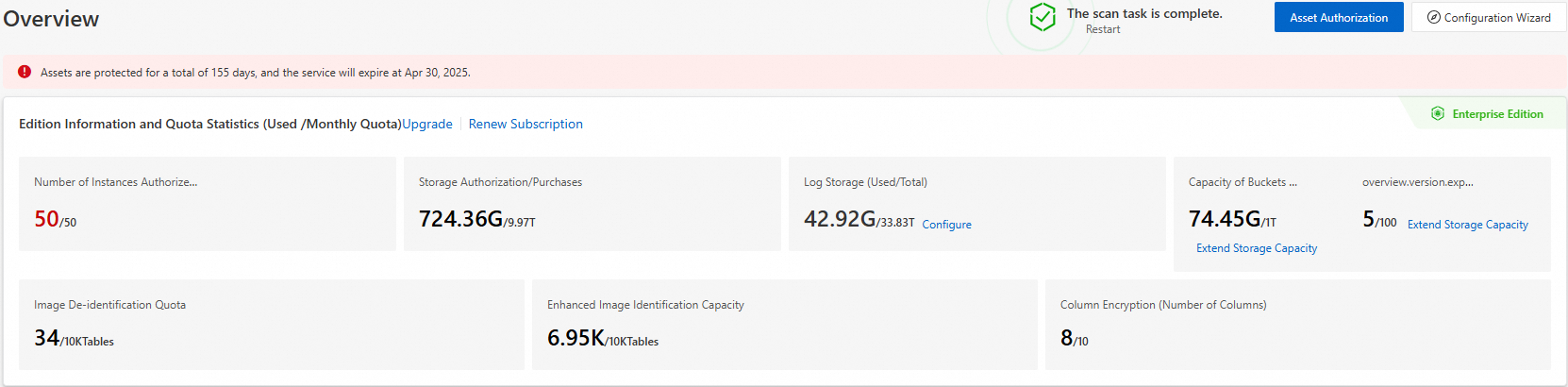Select the Column Encryption card
The height and width of the screenshot is (387, 1568).
1297,324
